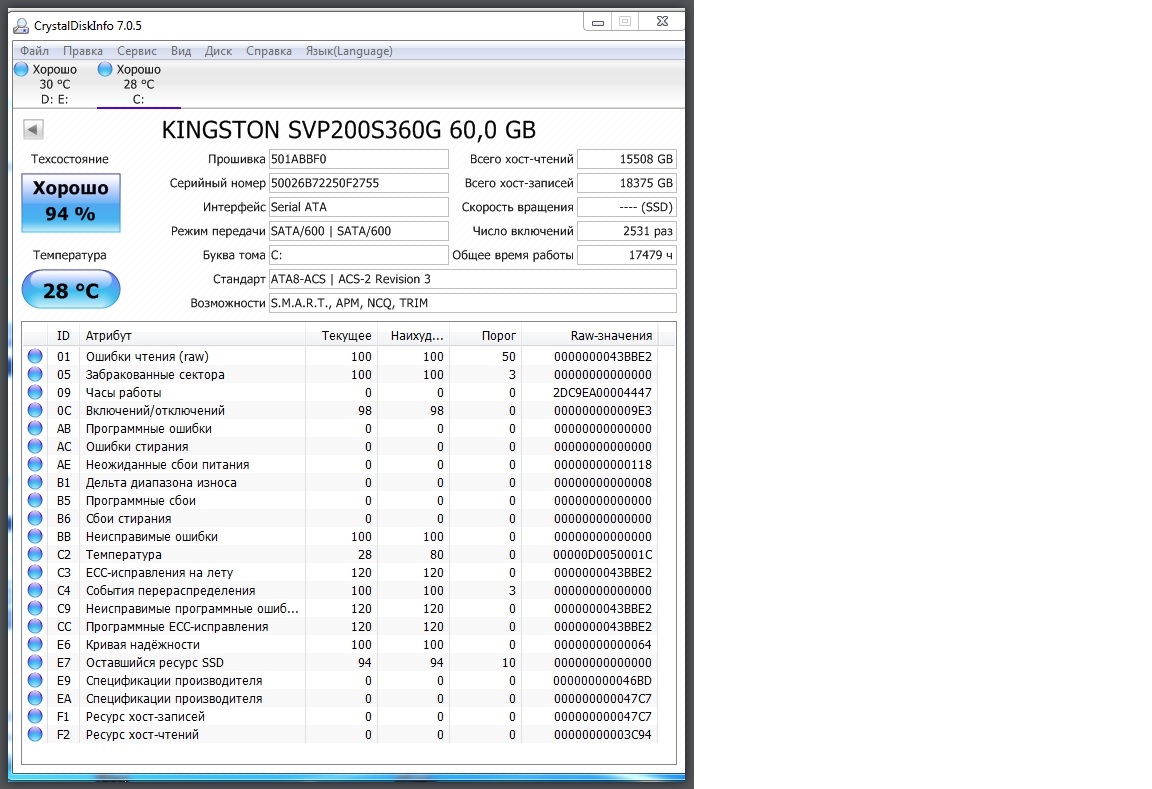Click the serial number field 50026B72250F2755
Image resolution: width=1152 pixels, height=789 pixels.
(359, 183)
